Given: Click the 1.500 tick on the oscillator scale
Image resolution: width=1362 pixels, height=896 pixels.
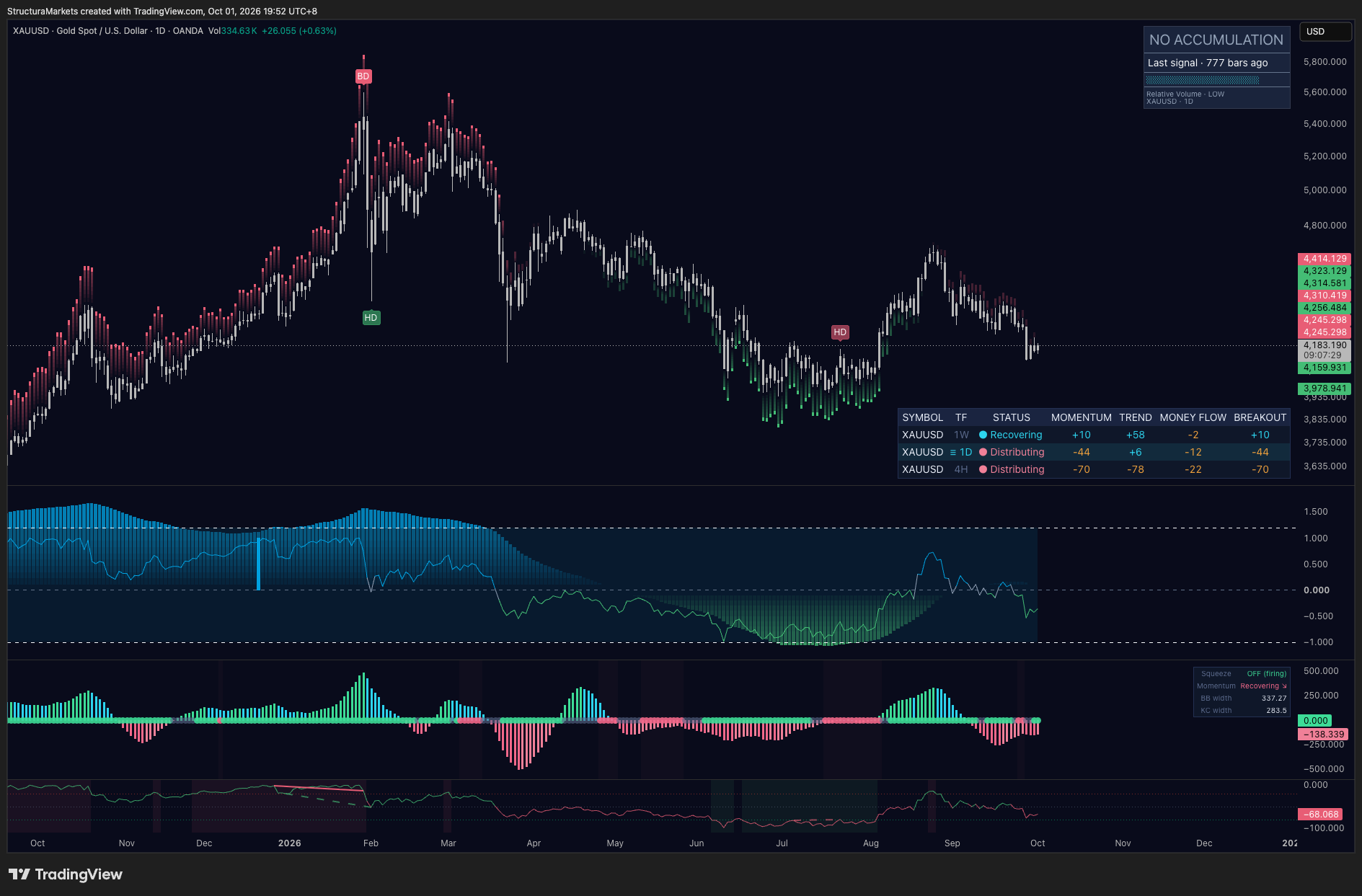Looking at the screenshot, I should point(1316,512).
